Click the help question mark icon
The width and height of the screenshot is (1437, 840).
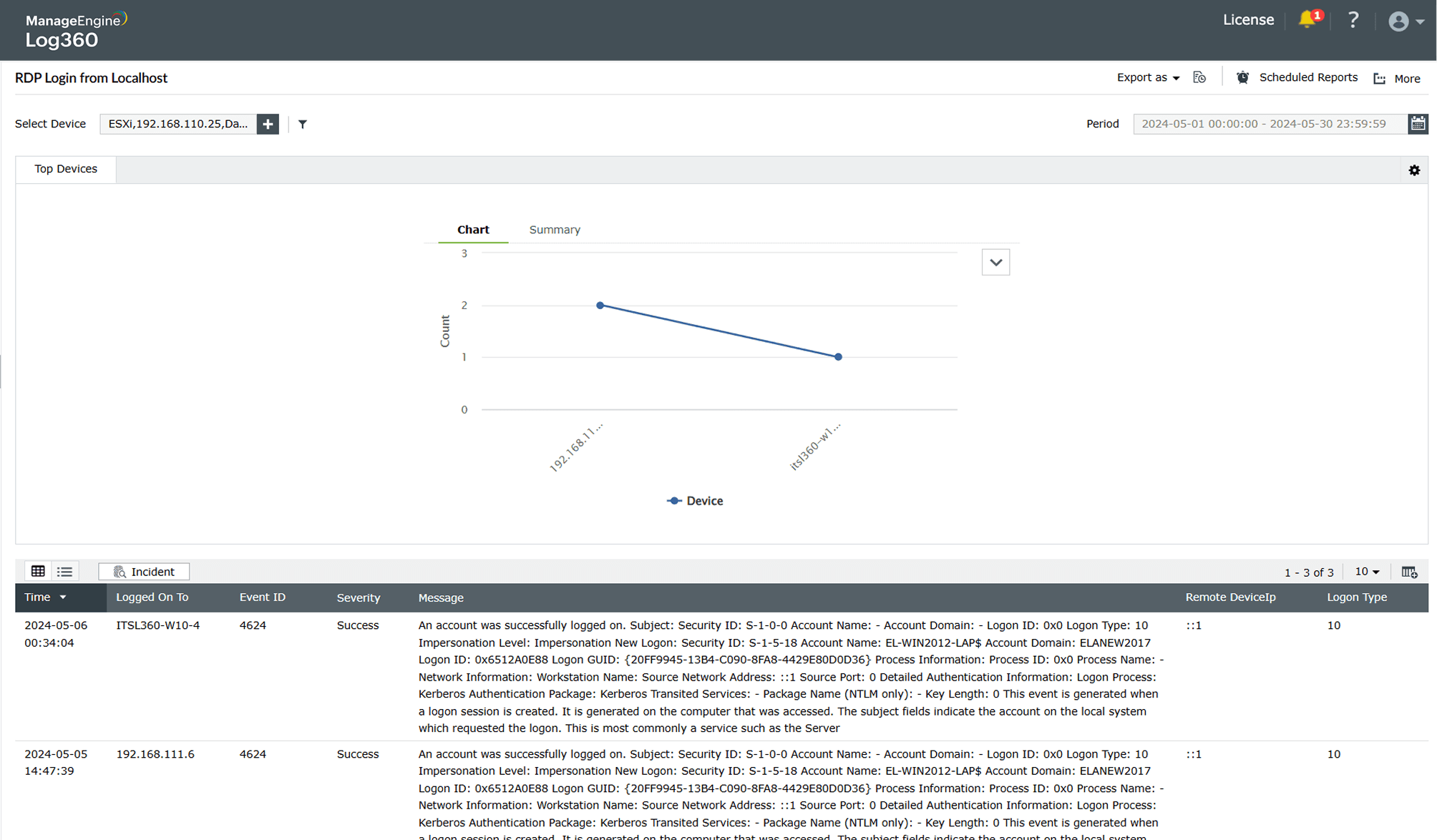coord(1353,20)
